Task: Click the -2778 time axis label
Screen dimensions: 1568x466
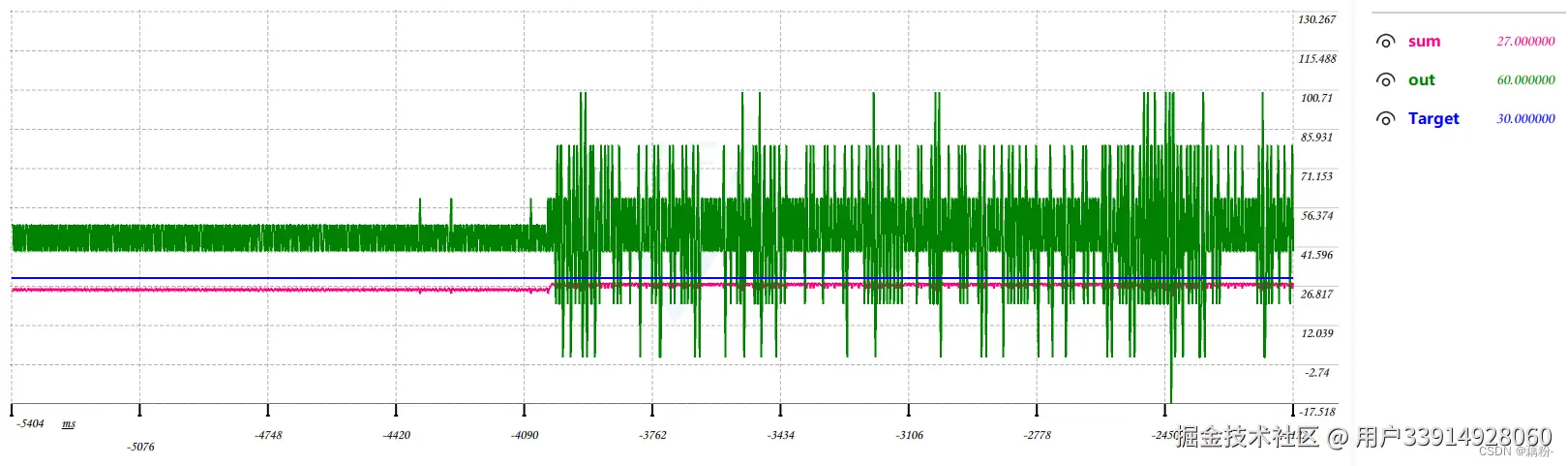Action: 1037,436
